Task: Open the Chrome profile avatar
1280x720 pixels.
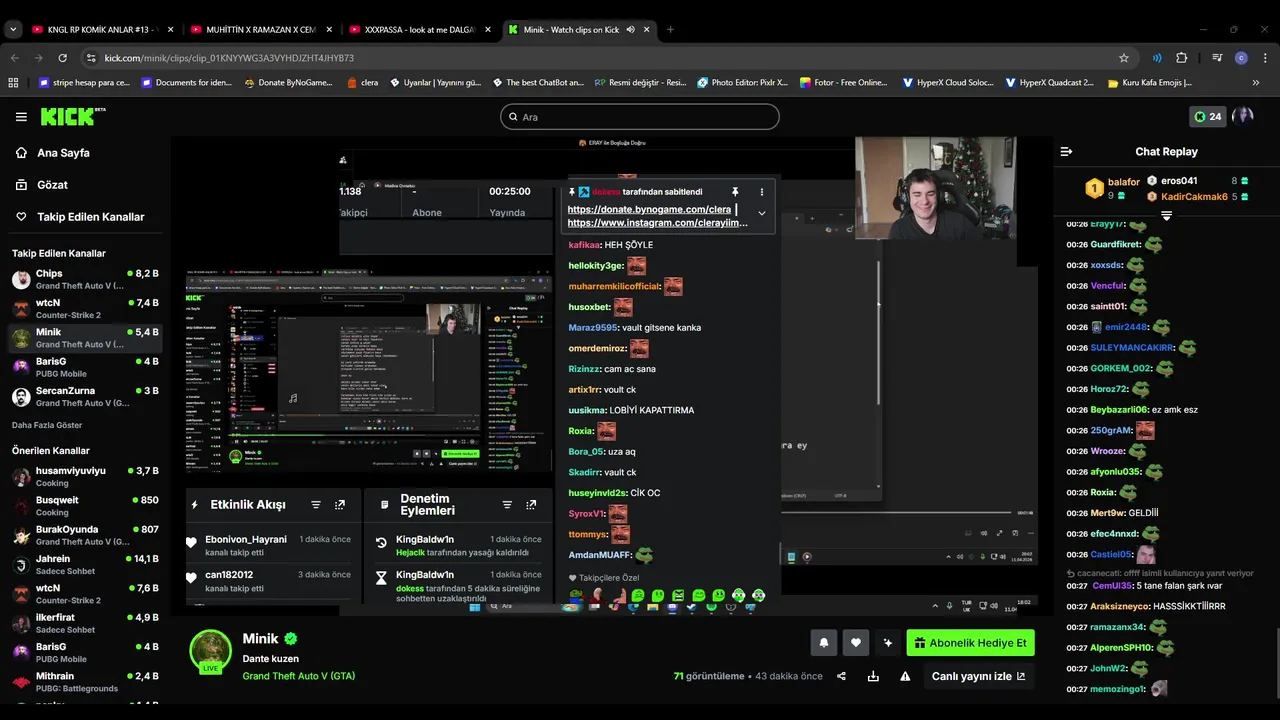Action: 1241,58
